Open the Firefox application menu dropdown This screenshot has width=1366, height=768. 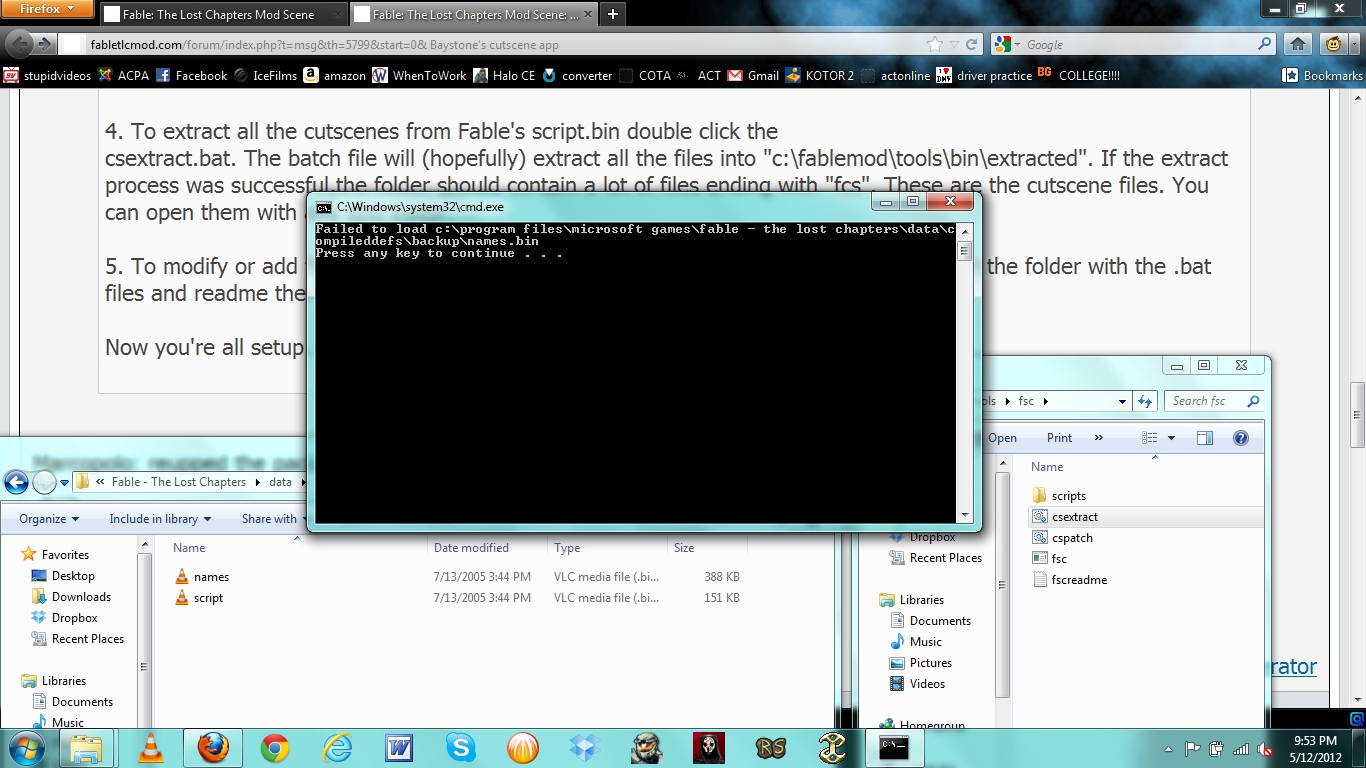(48, 10)
